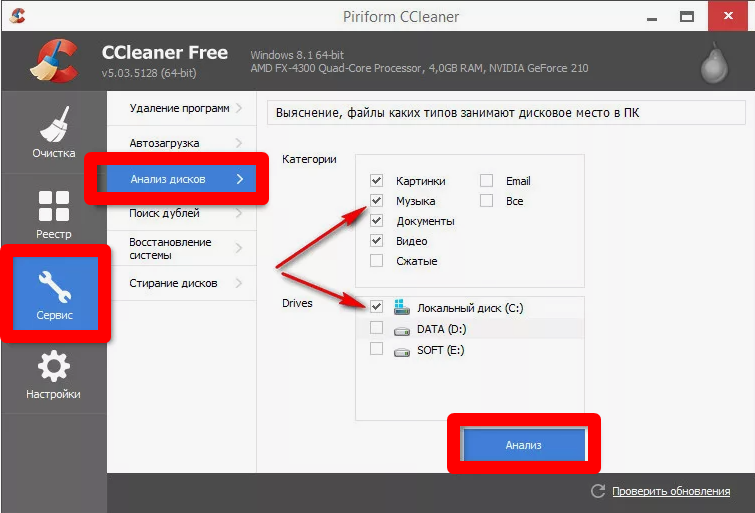Enable the Все category checkbox
755x513 pixels.
point(486,200)
